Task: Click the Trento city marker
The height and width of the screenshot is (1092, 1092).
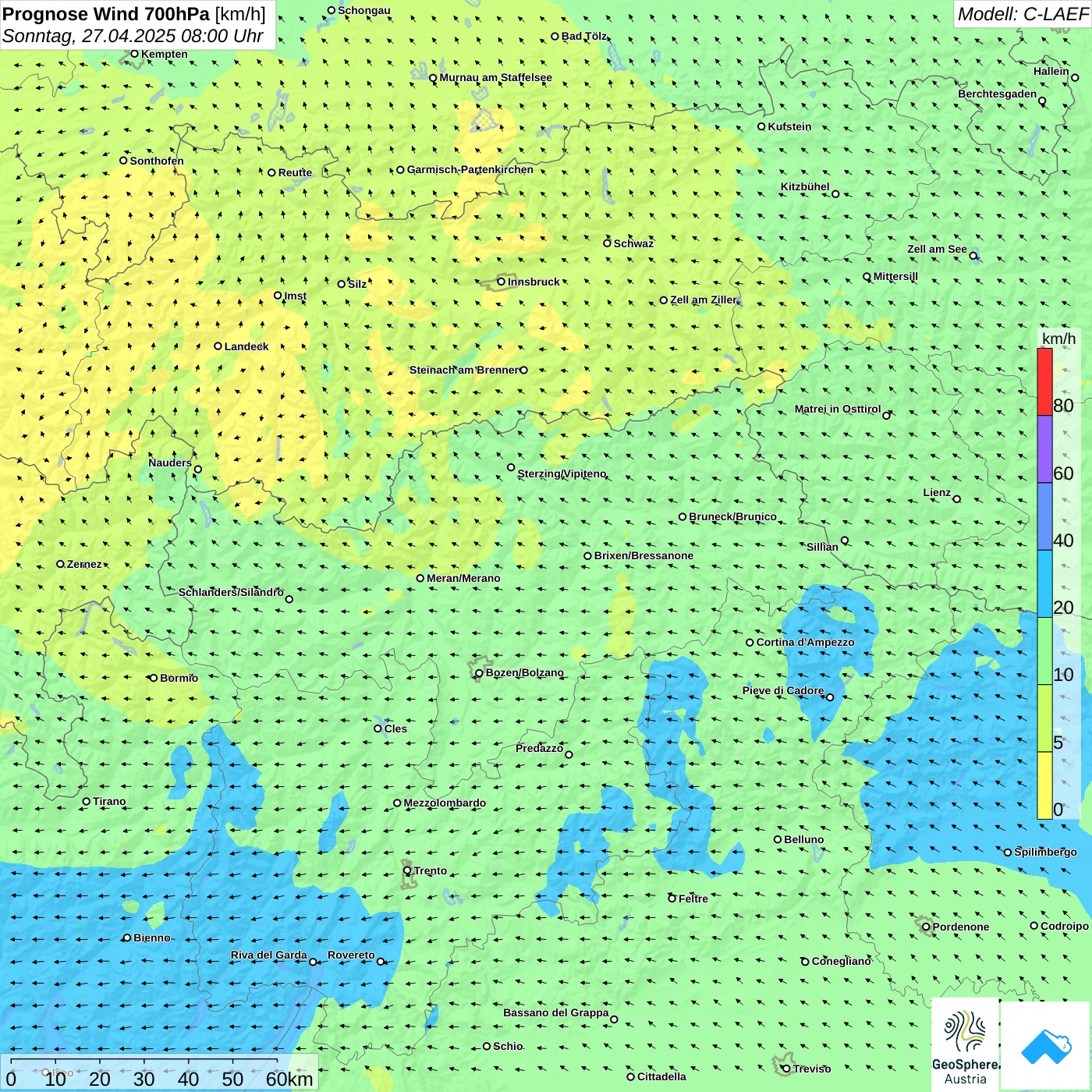Action: [407, 870]
